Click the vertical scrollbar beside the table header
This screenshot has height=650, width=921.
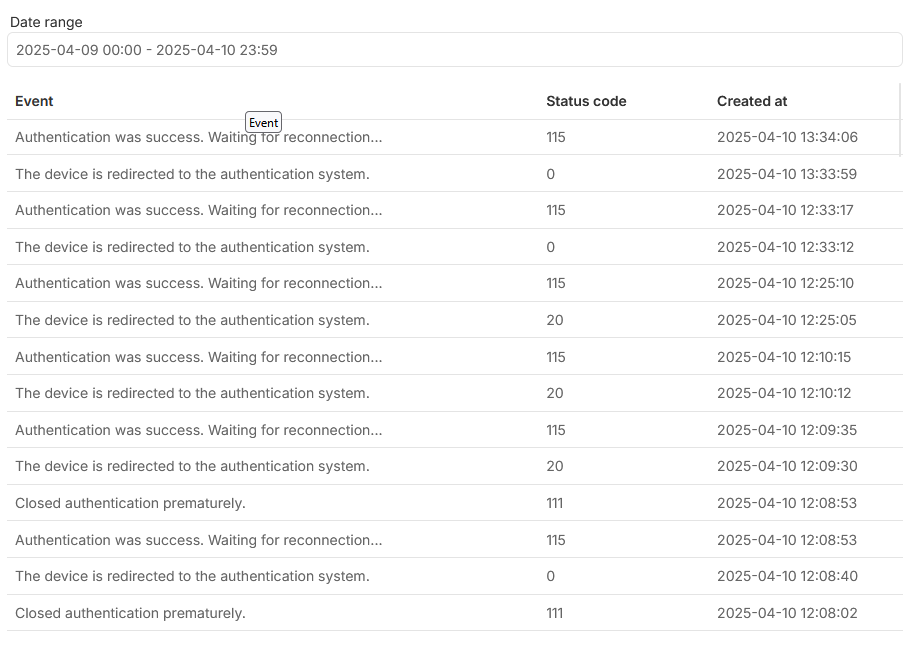tap(900, 120)
